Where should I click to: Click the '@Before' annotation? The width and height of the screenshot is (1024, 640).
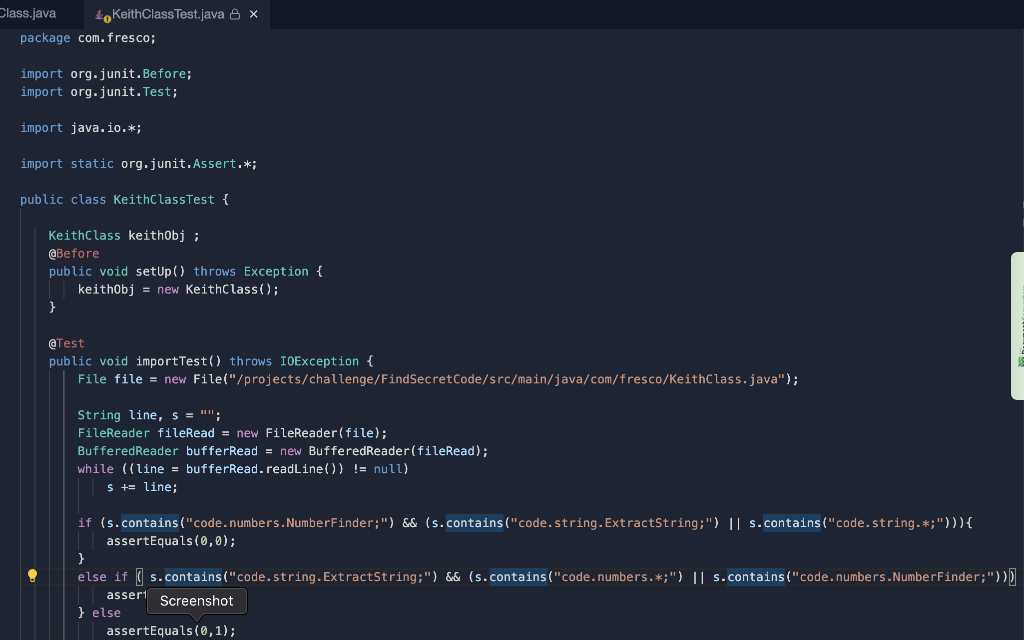74,253
